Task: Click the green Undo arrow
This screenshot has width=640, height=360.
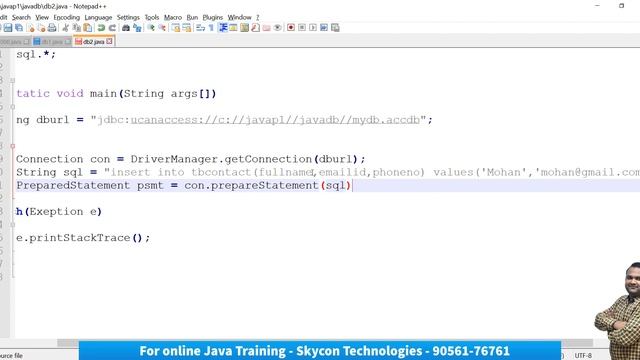Action: pyautogui.click(x=101, y=28)
